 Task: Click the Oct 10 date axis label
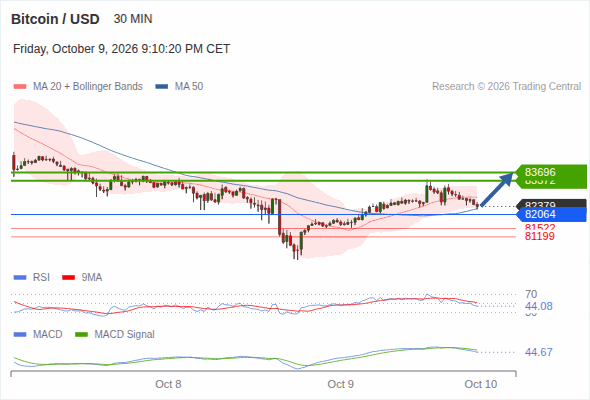(481, 384)
